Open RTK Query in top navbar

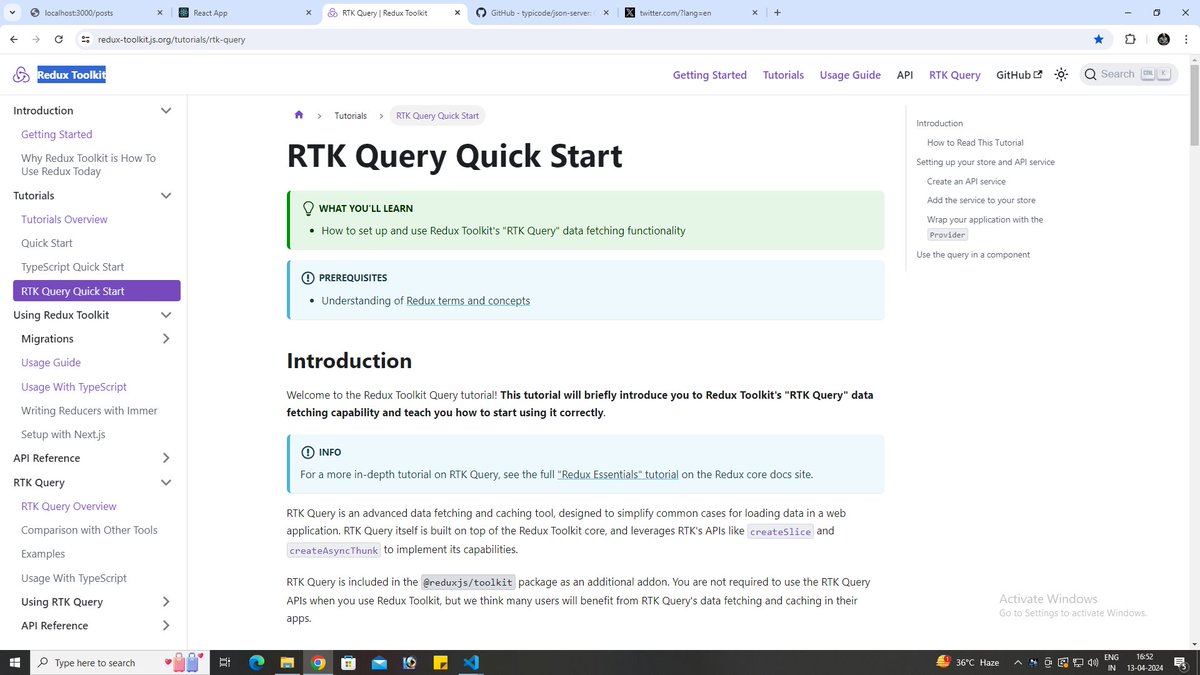click(955, 75)
